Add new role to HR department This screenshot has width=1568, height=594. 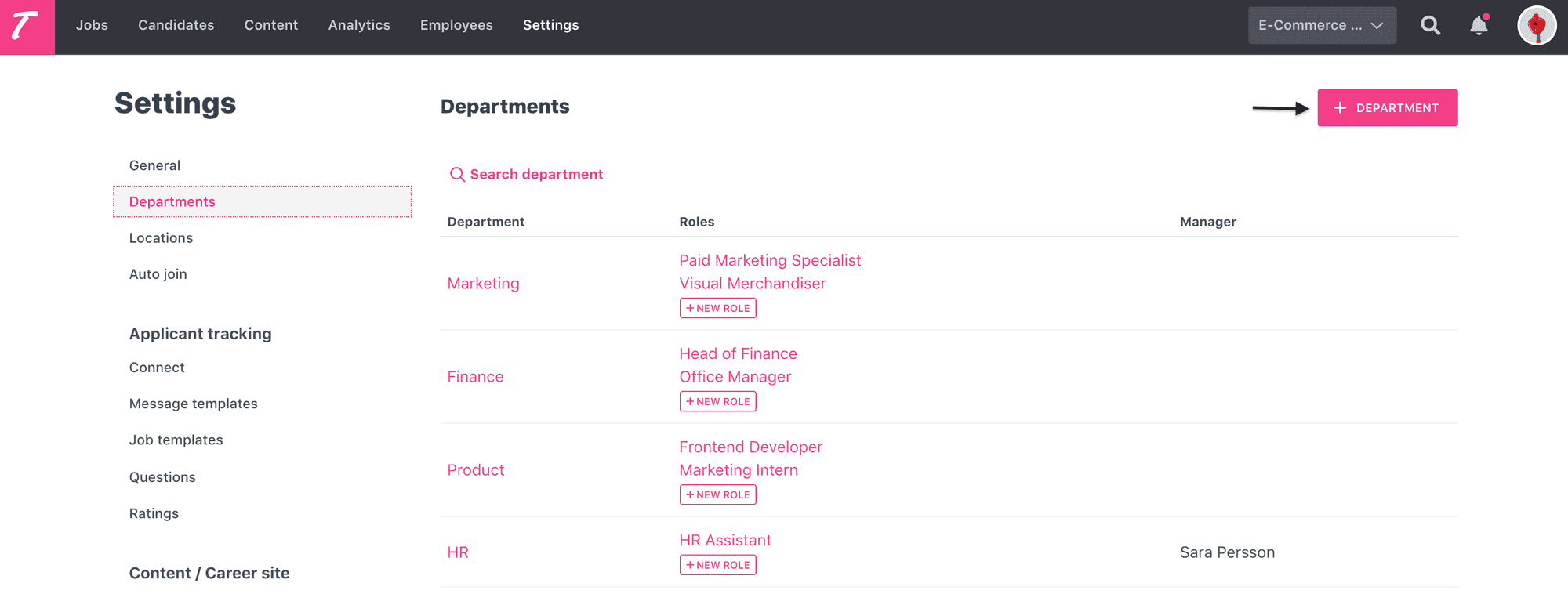(x=718, y=565)
